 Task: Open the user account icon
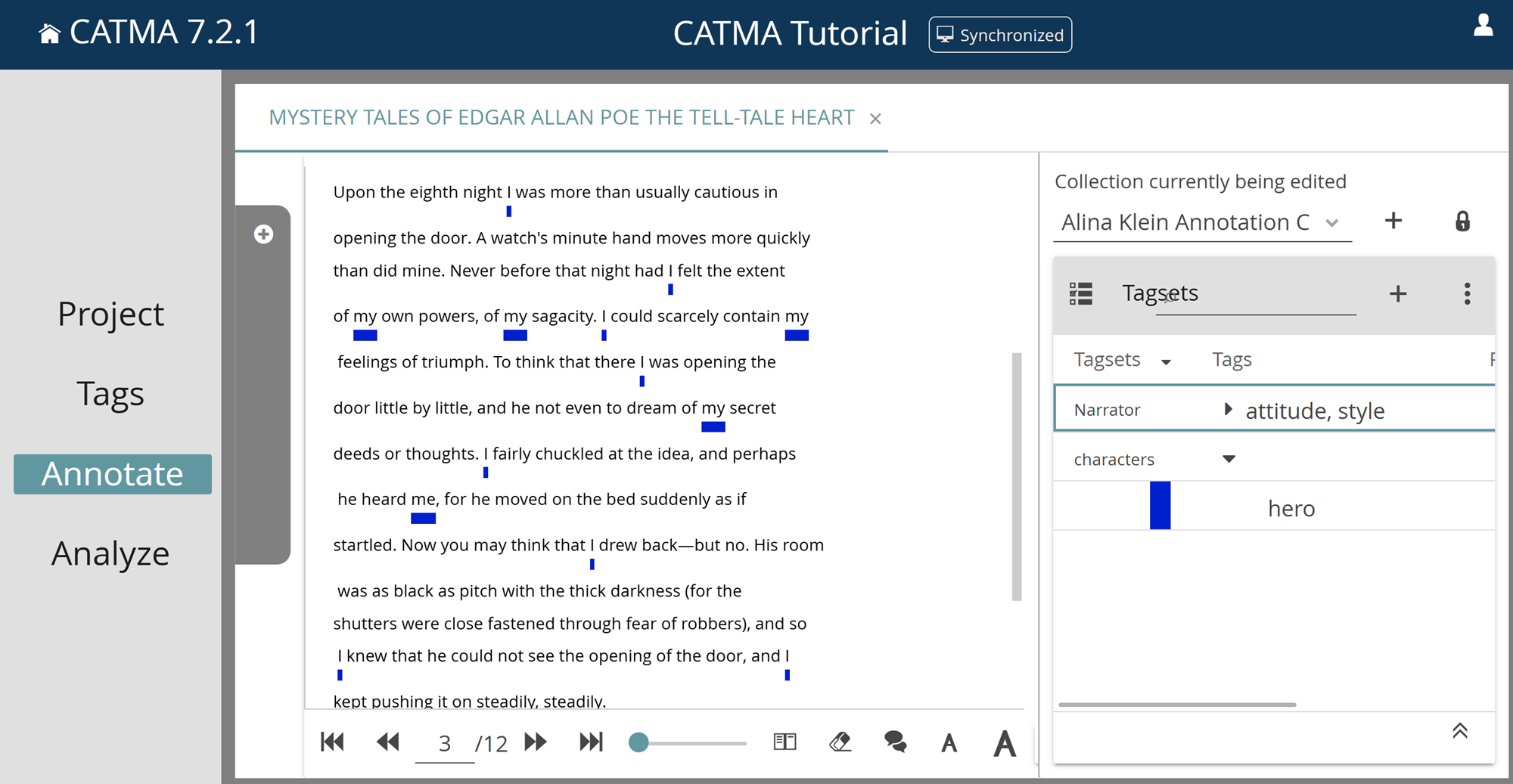point(1483,25)
